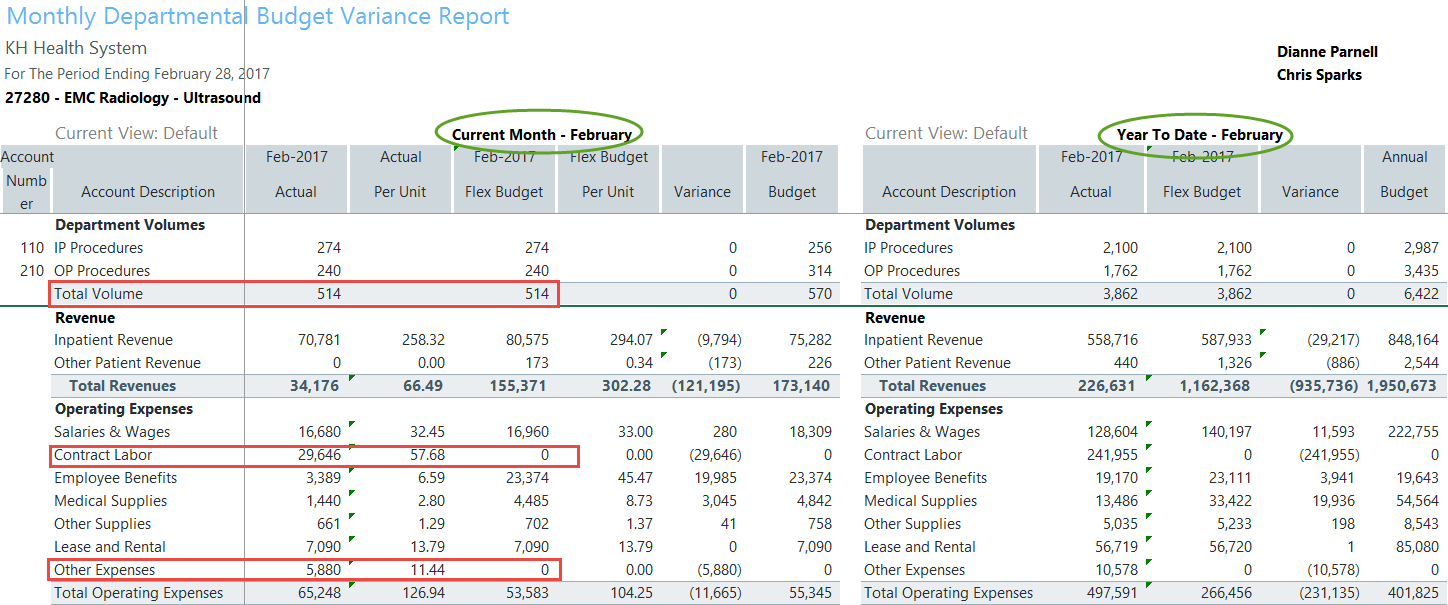Click the Actual Per Unit column header
The height and width of the screenshot is (605, 1448).
coord(400,174)
